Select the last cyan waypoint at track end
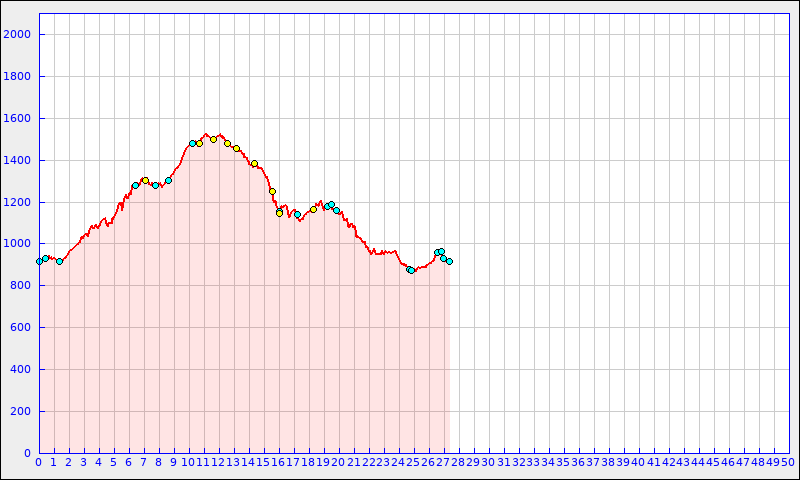 449,261
